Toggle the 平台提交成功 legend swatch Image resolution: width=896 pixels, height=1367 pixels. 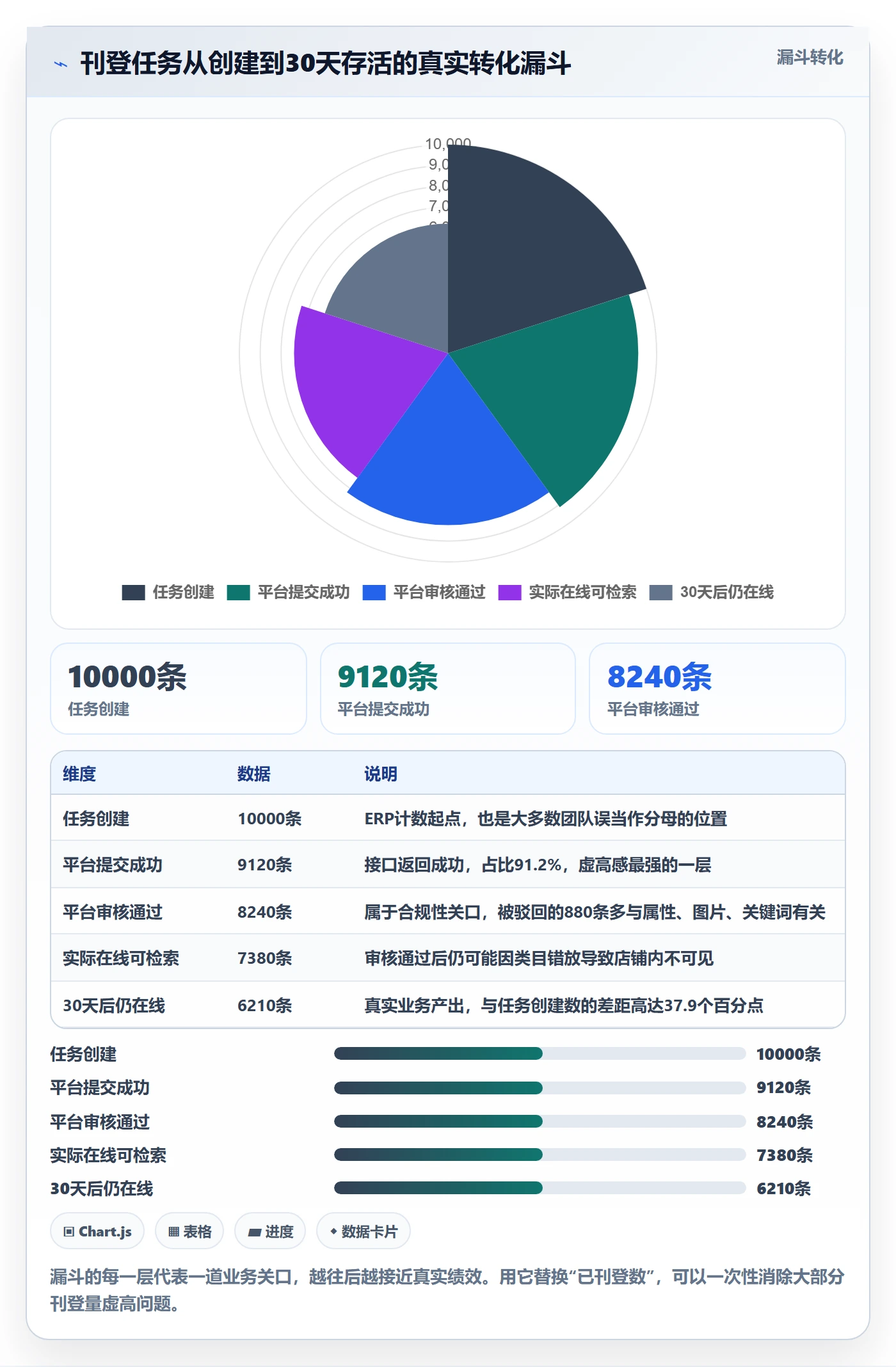coord(238,593)
